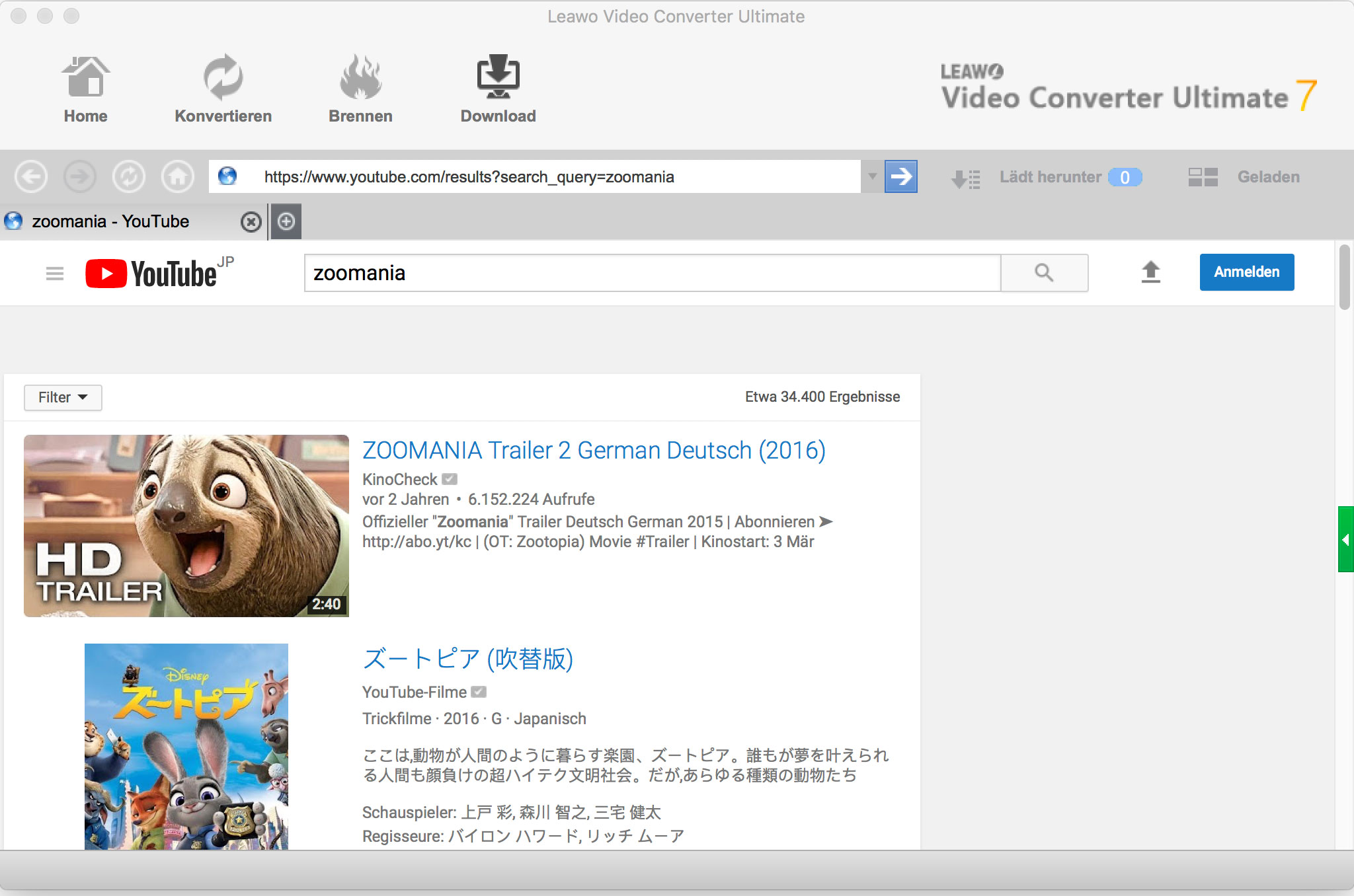1354x896 pixels.
Task: Click the Geladen grid icon
Action: (x=1203, y=177)
